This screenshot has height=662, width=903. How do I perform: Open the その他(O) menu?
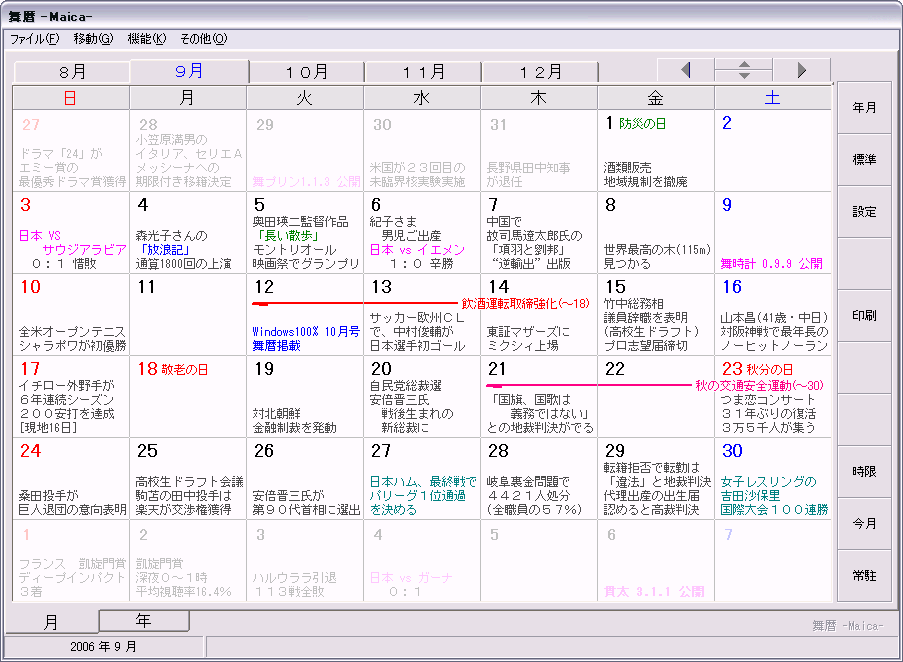point(203,39)
